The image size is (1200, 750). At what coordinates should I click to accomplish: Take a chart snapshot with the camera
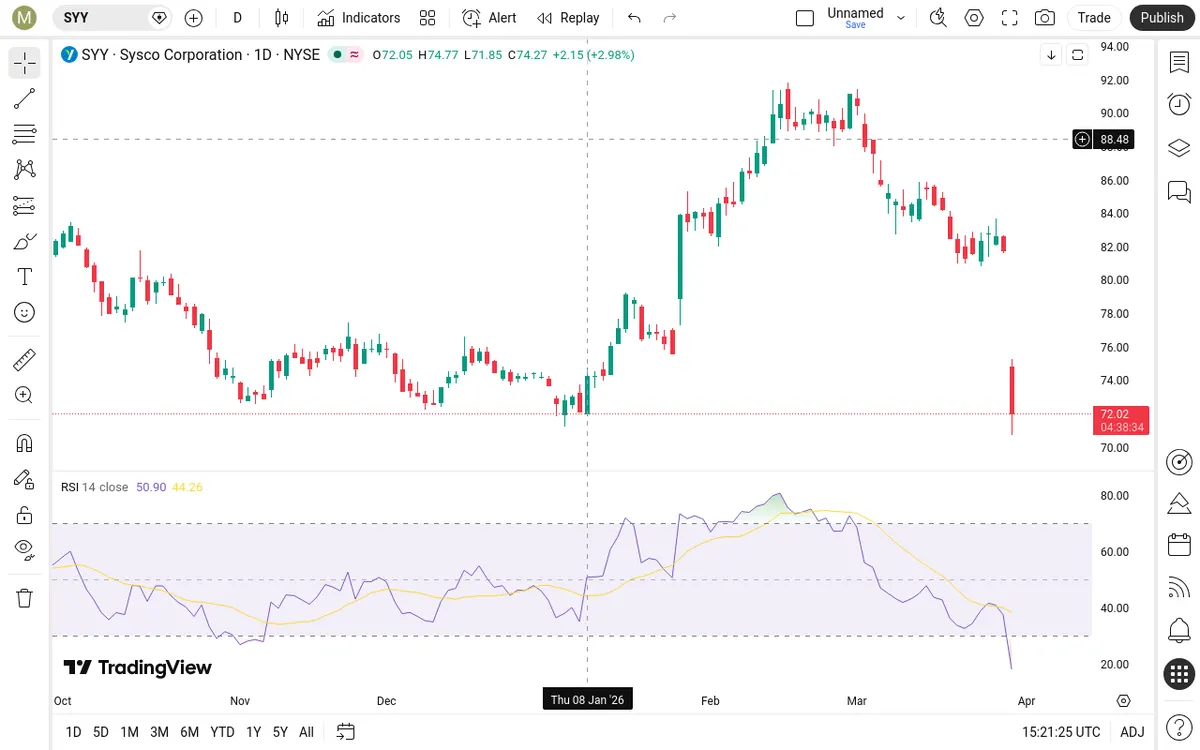click(x=1045, y=18)
